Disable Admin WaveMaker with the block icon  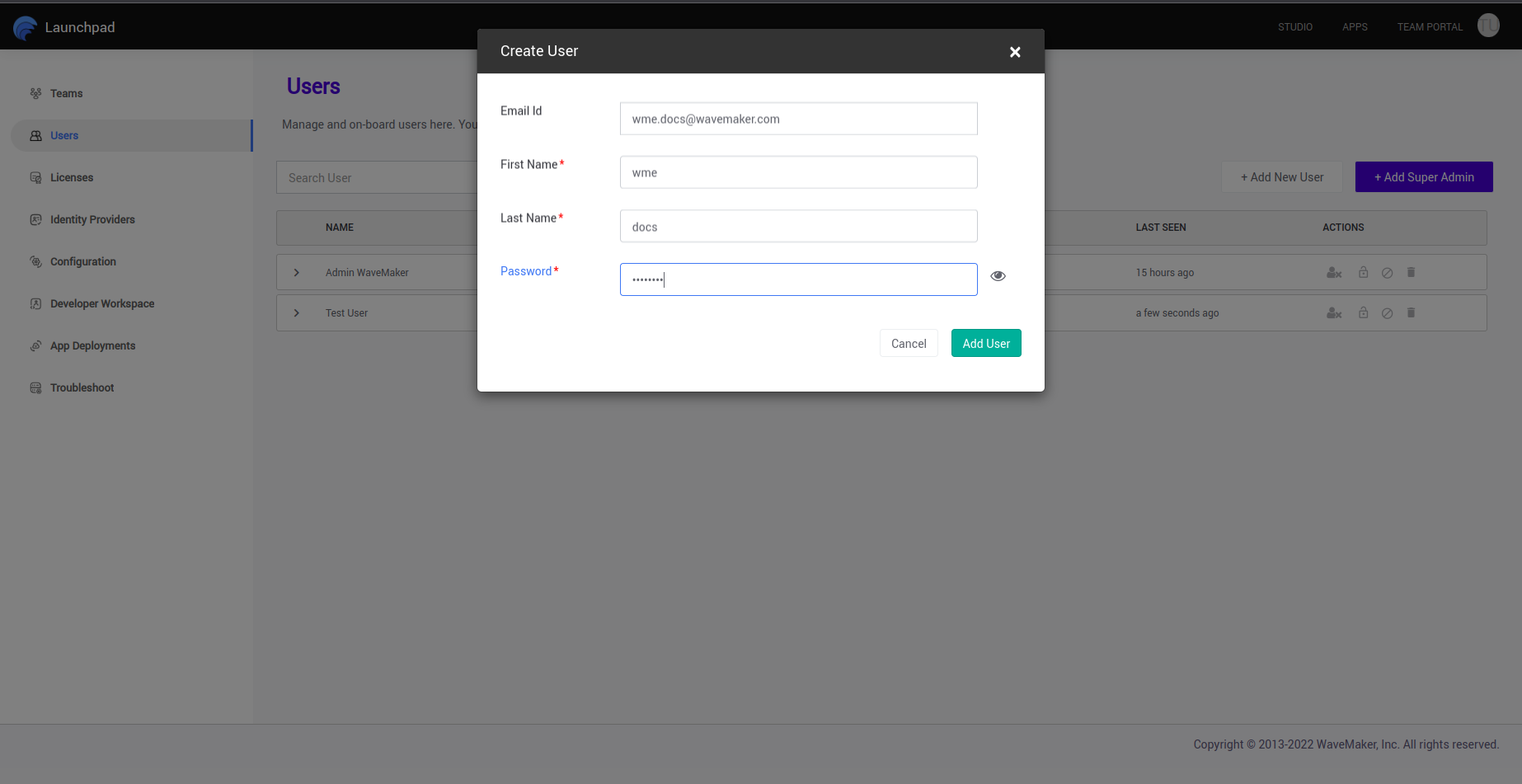[1387, 272]
